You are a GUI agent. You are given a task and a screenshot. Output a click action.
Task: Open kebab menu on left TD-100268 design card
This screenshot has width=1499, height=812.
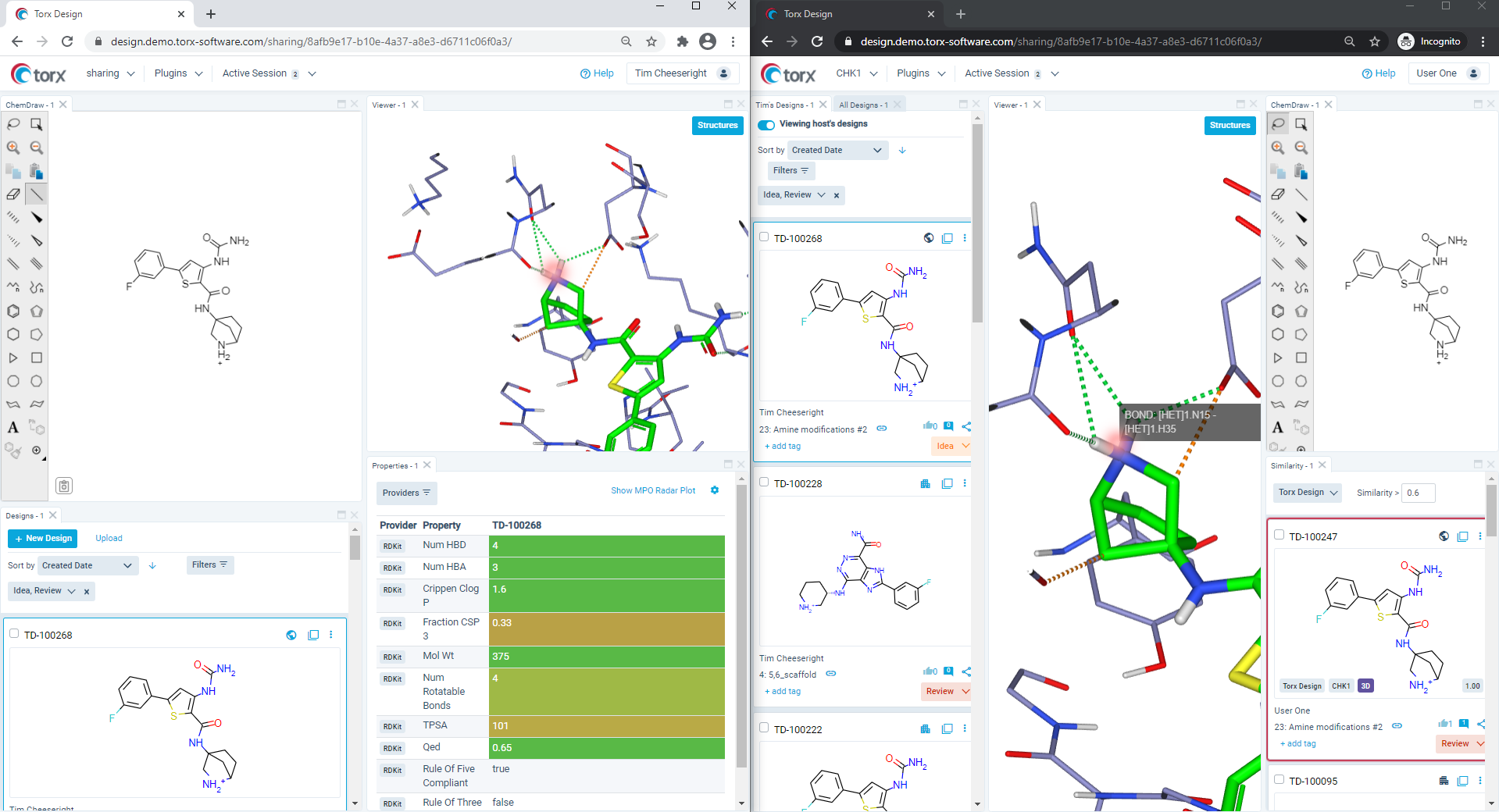tap(331, 635)
